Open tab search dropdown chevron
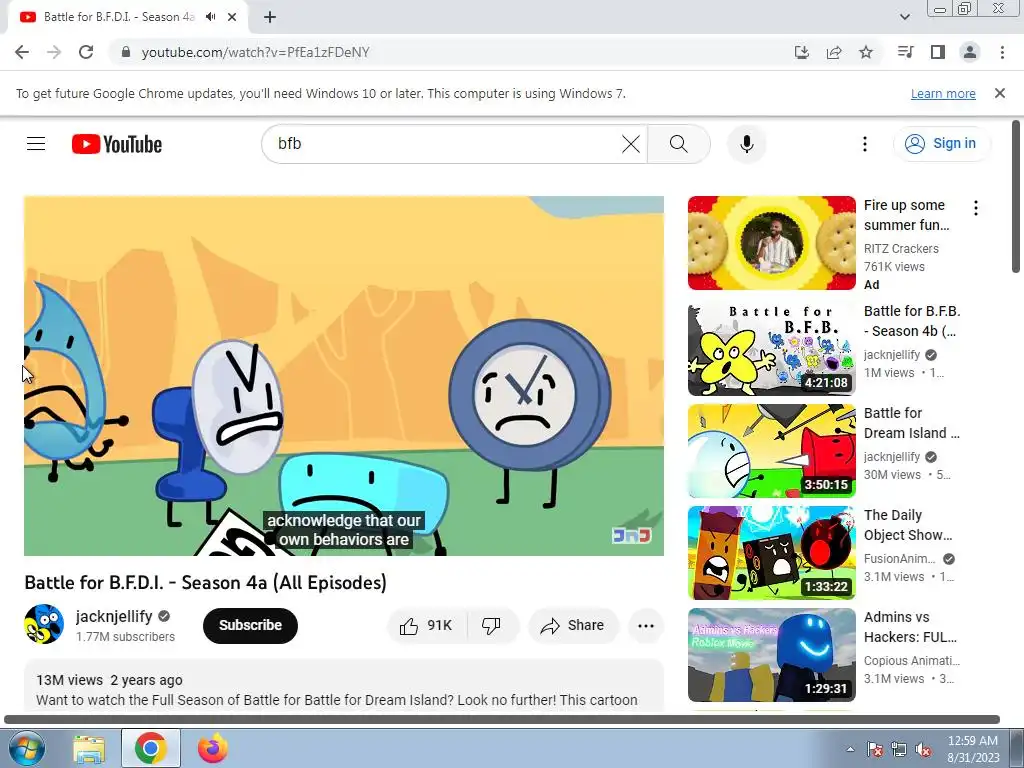Image resolution: width=1024 pixels, height=768 pixels. click(904, 17)
